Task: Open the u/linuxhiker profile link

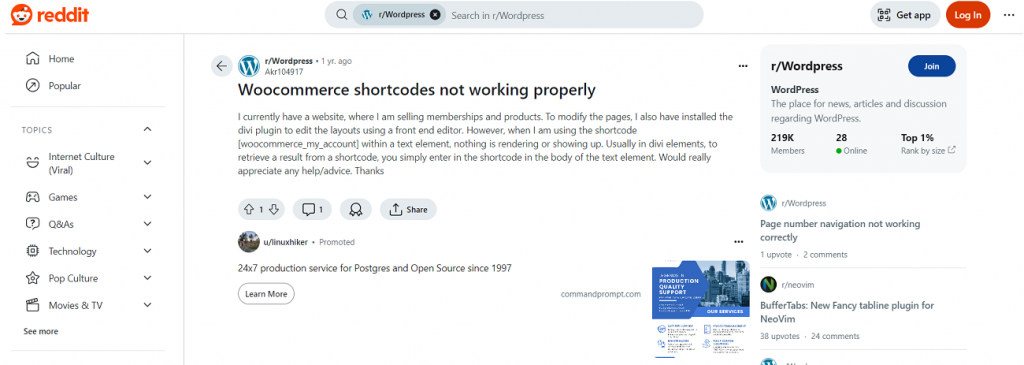Action: [x=285, y=242]
